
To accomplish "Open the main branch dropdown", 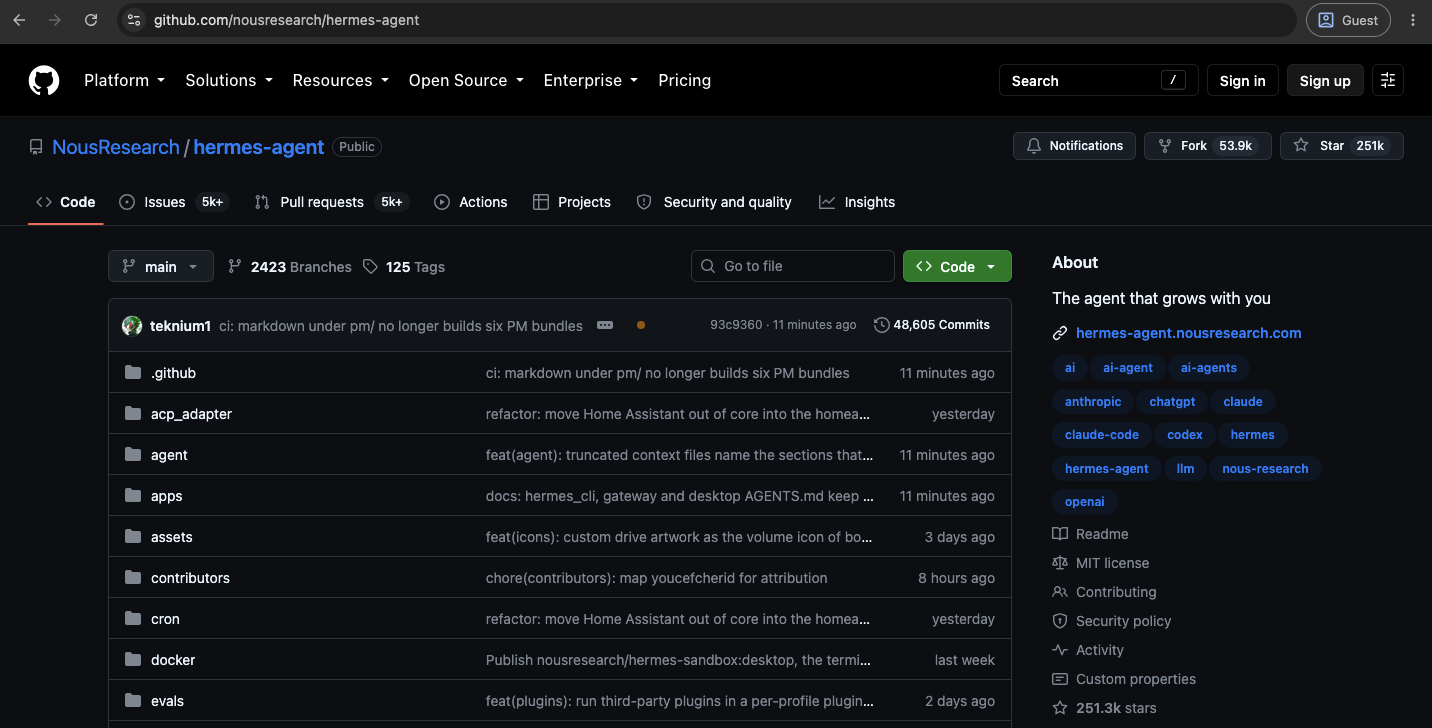I will tap(161, 266).
